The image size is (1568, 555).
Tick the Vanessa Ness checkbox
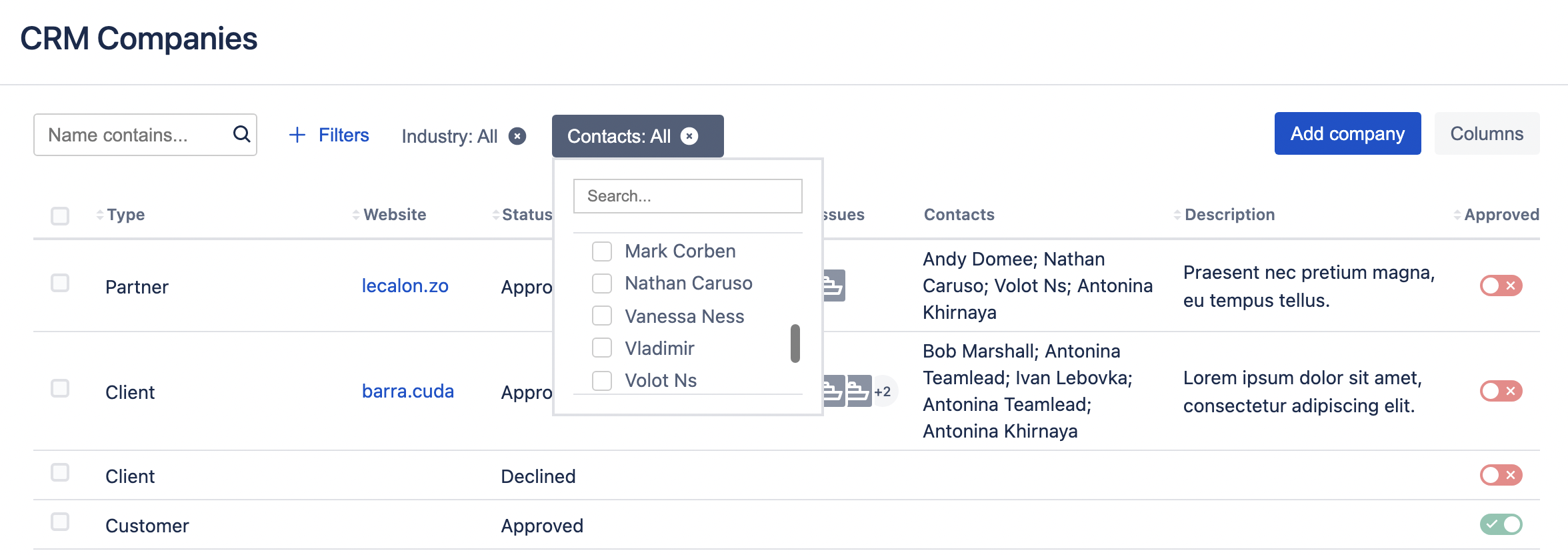[x=602, y=316]
